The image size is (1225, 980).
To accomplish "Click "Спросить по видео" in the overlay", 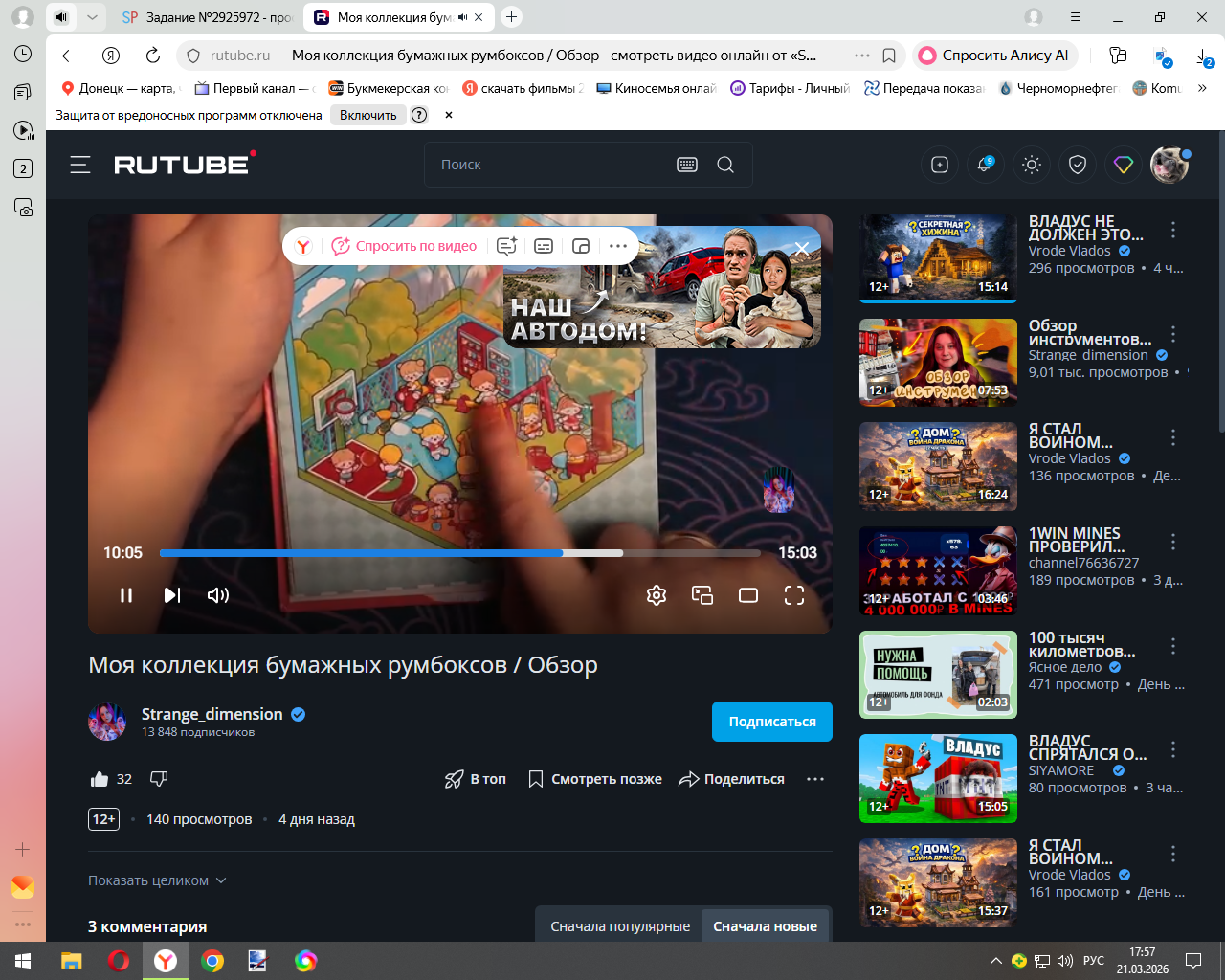I will tap(404, 246).
